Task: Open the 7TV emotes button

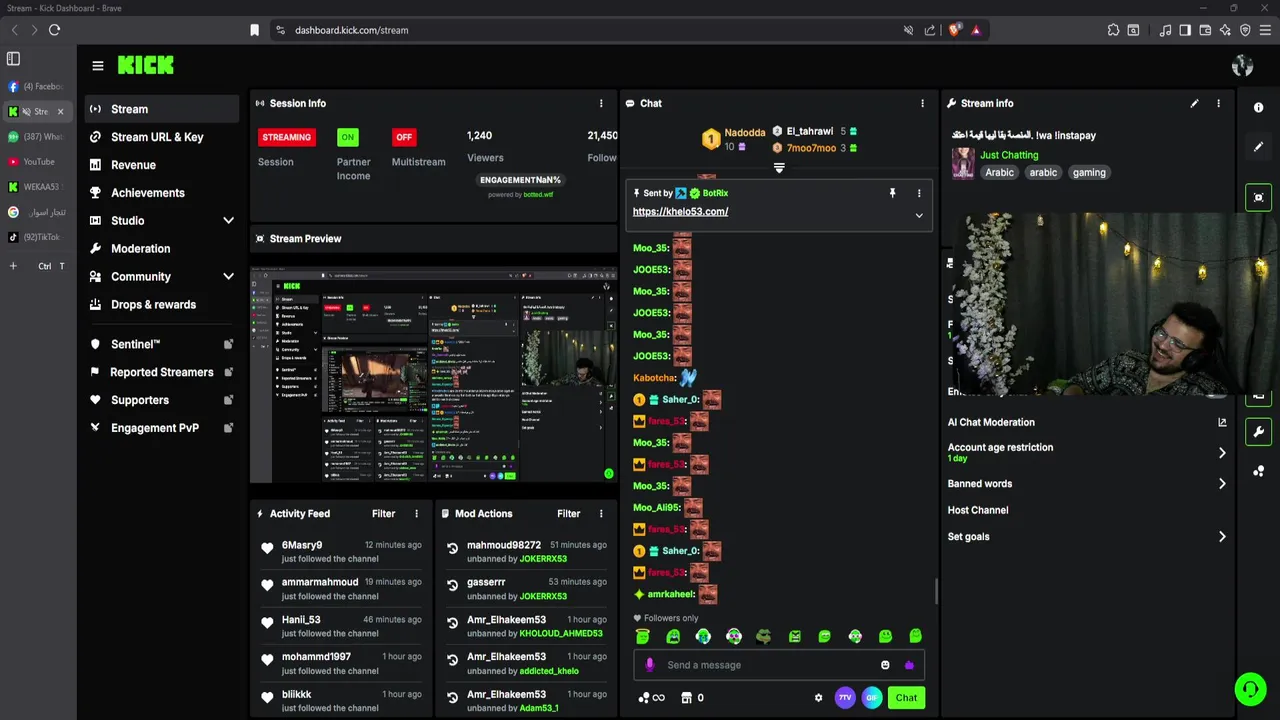Action: pos(845,698)
